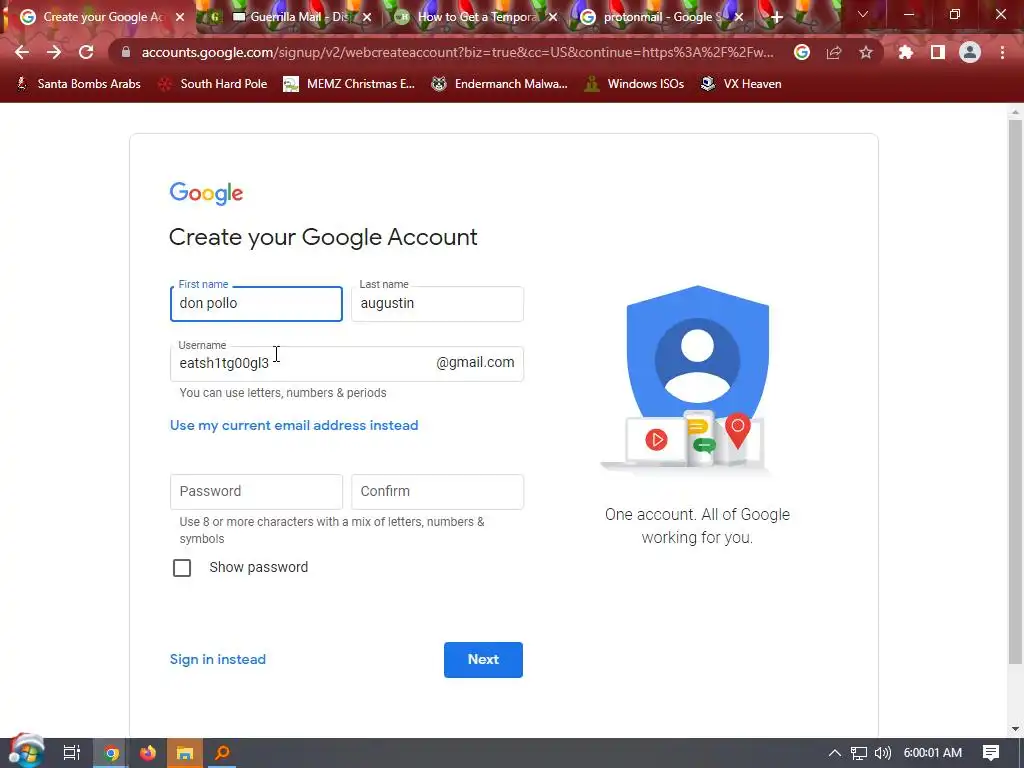Expand the tab search chevron
This screenshot has width=1024, height=768.
click(863, 14)
